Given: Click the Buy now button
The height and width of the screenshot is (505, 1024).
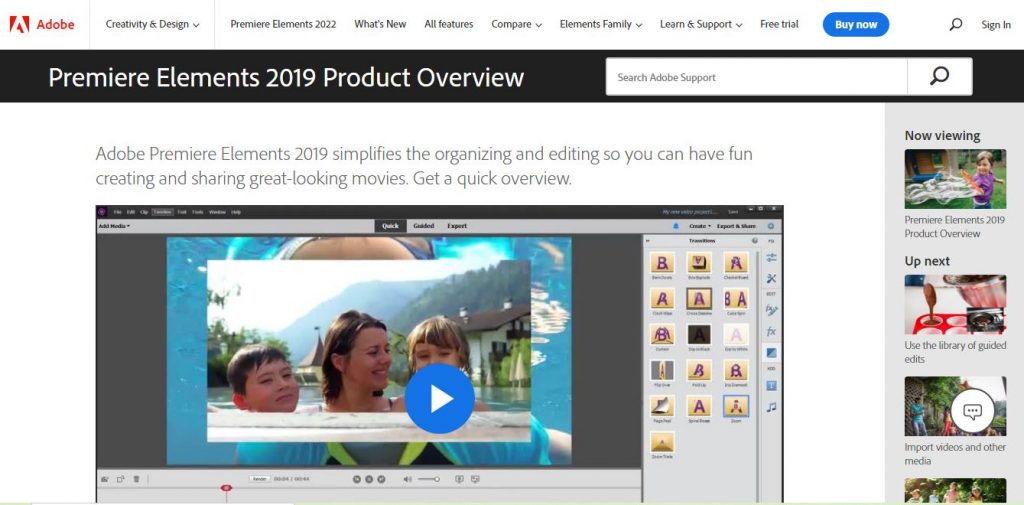Looking at the screenshot, I should click(x=855, y=24).
